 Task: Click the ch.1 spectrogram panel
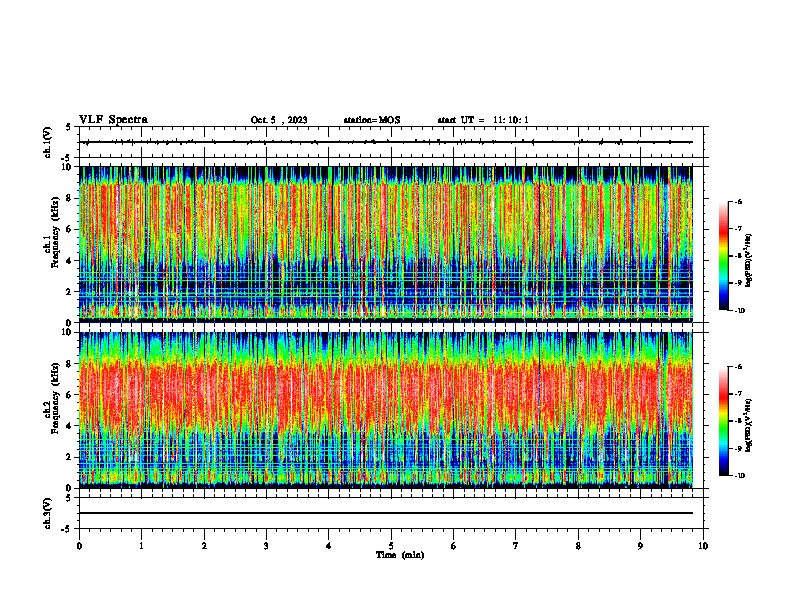tap(386, 244)
